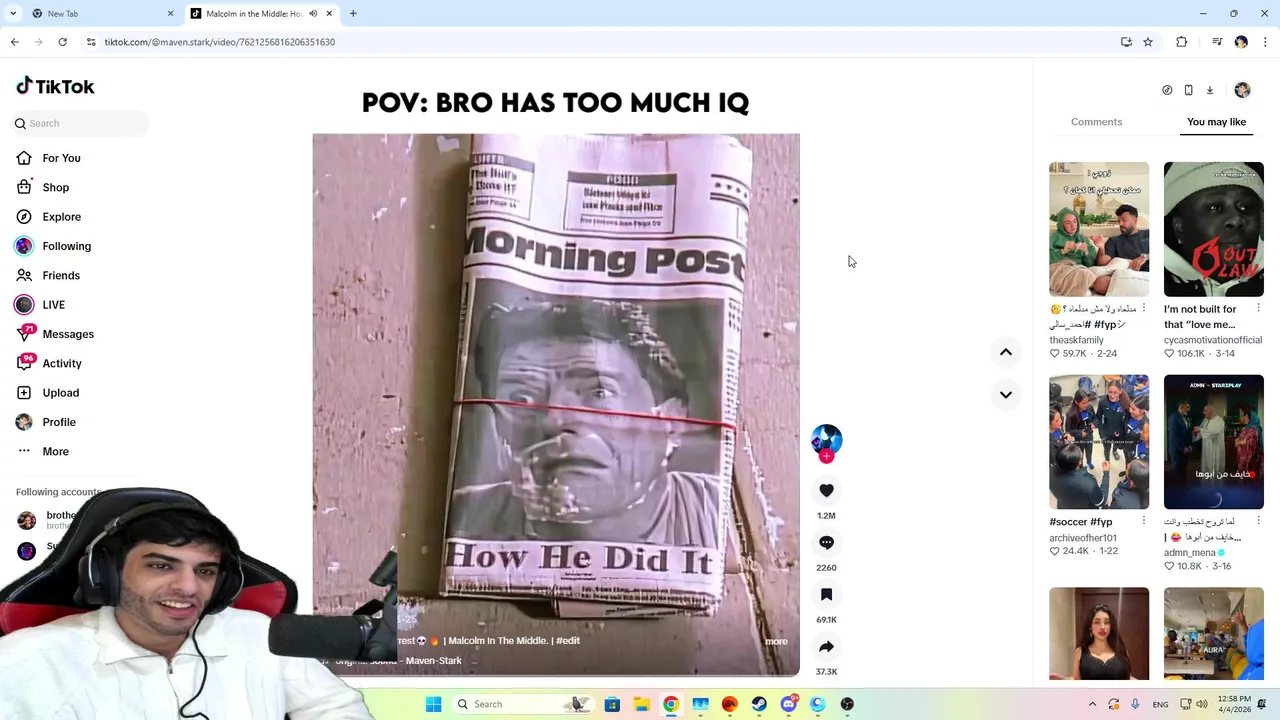This screenshot has height=720, width=1280.
Task: Open Steam from the taskbar
Action: [x=759, y=704]
